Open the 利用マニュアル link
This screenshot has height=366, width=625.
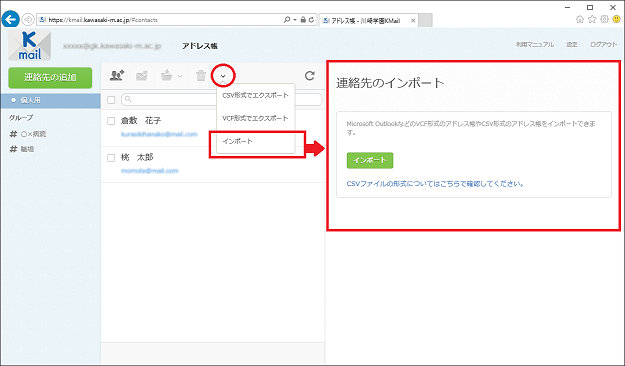535,45
